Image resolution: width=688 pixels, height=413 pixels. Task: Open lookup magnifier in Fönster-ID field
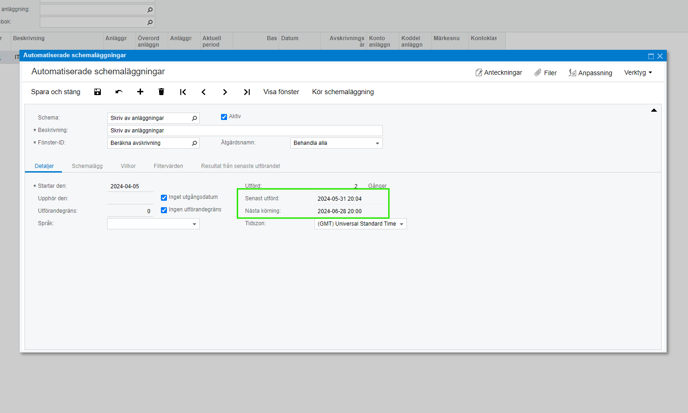194,143
